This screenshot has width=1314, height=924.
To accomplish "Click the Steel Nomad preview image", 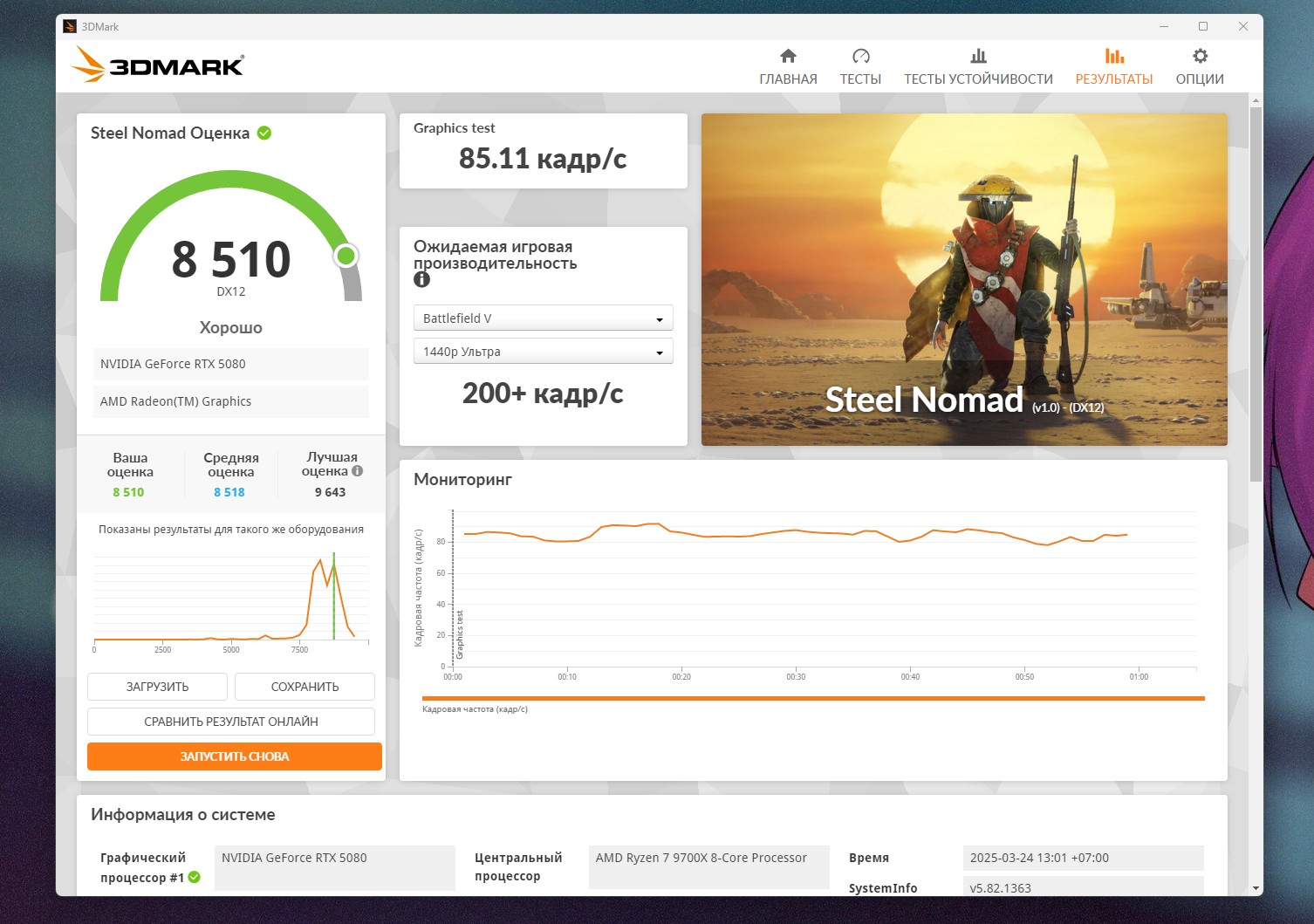I will click(964, 279).
